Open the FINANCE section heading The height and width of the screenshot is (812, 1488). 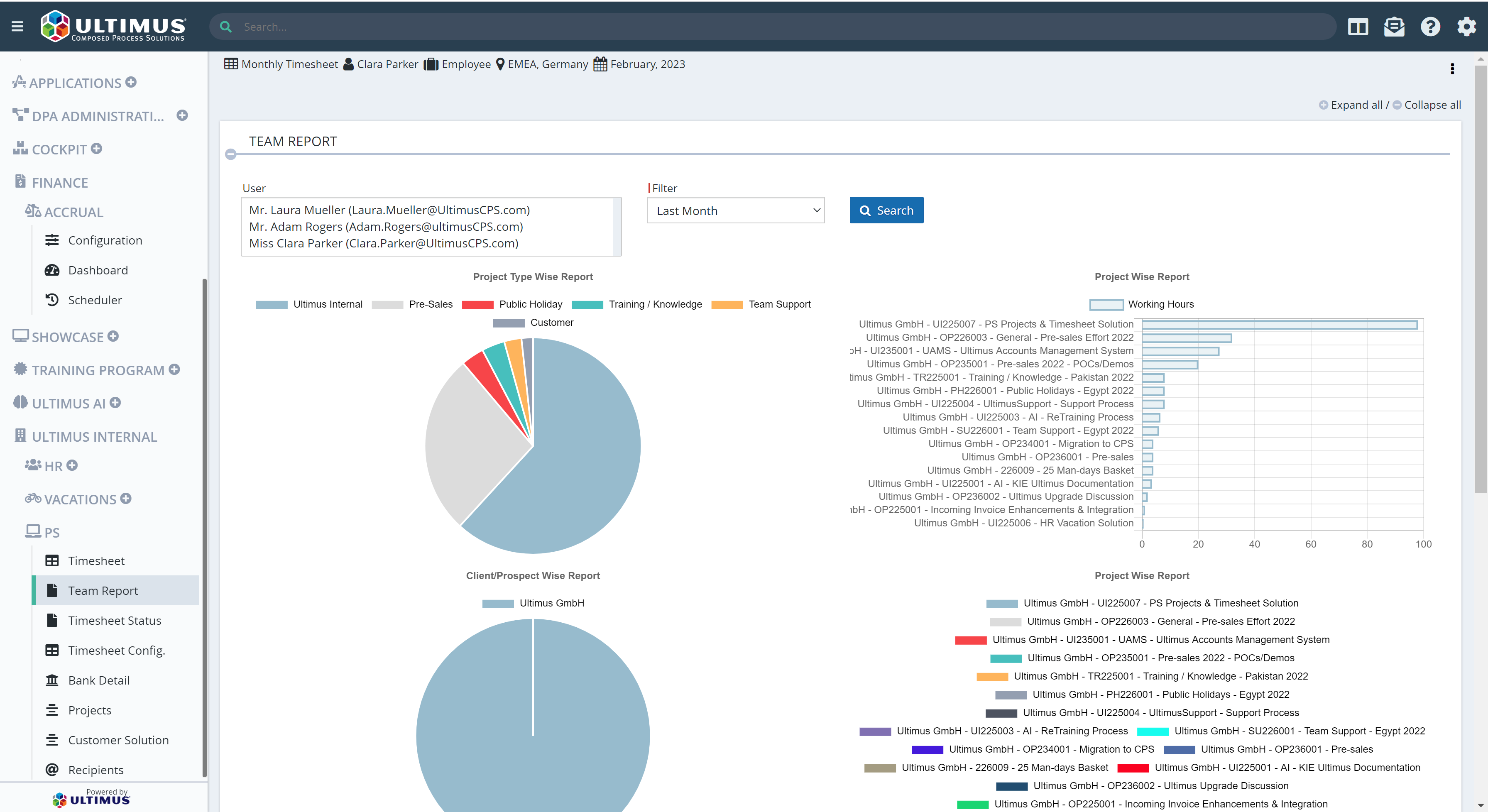tap(59, 183)
